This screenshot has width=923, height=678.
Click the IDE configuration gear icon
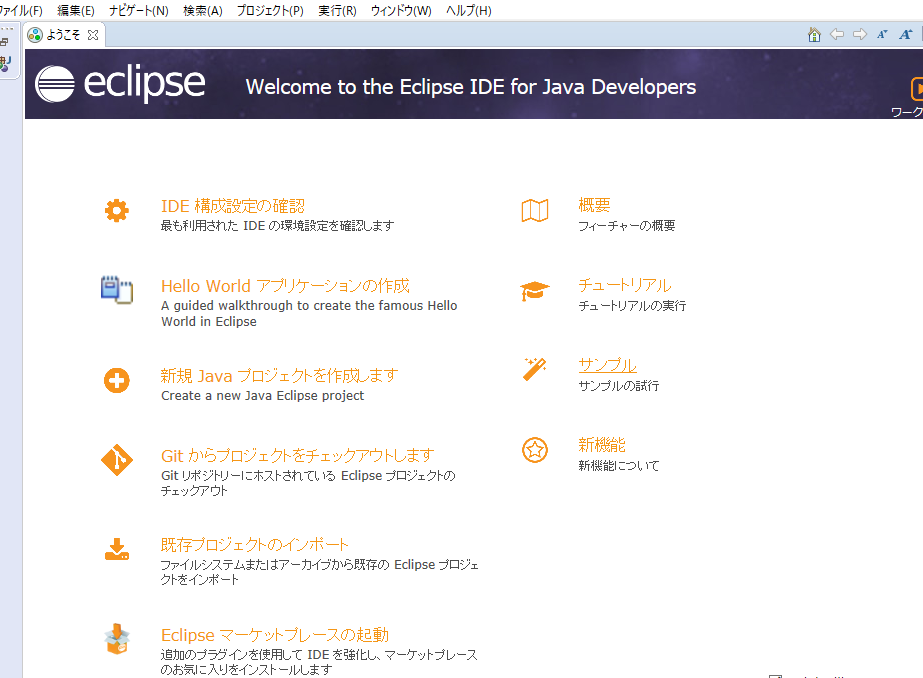click(x=117, y=211)
